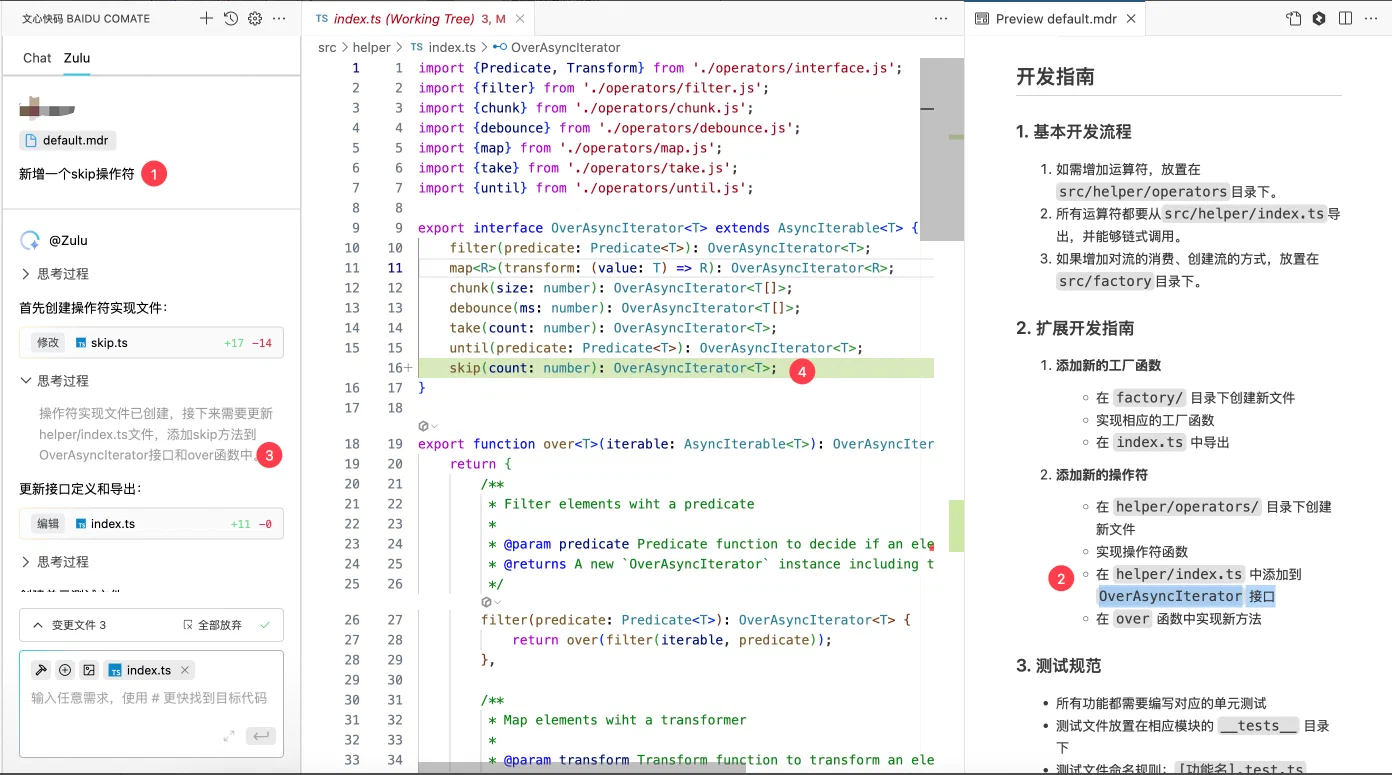Attach an image via picture icon
The height and width of the screenshot is (775, 1392).
point(89,670)
